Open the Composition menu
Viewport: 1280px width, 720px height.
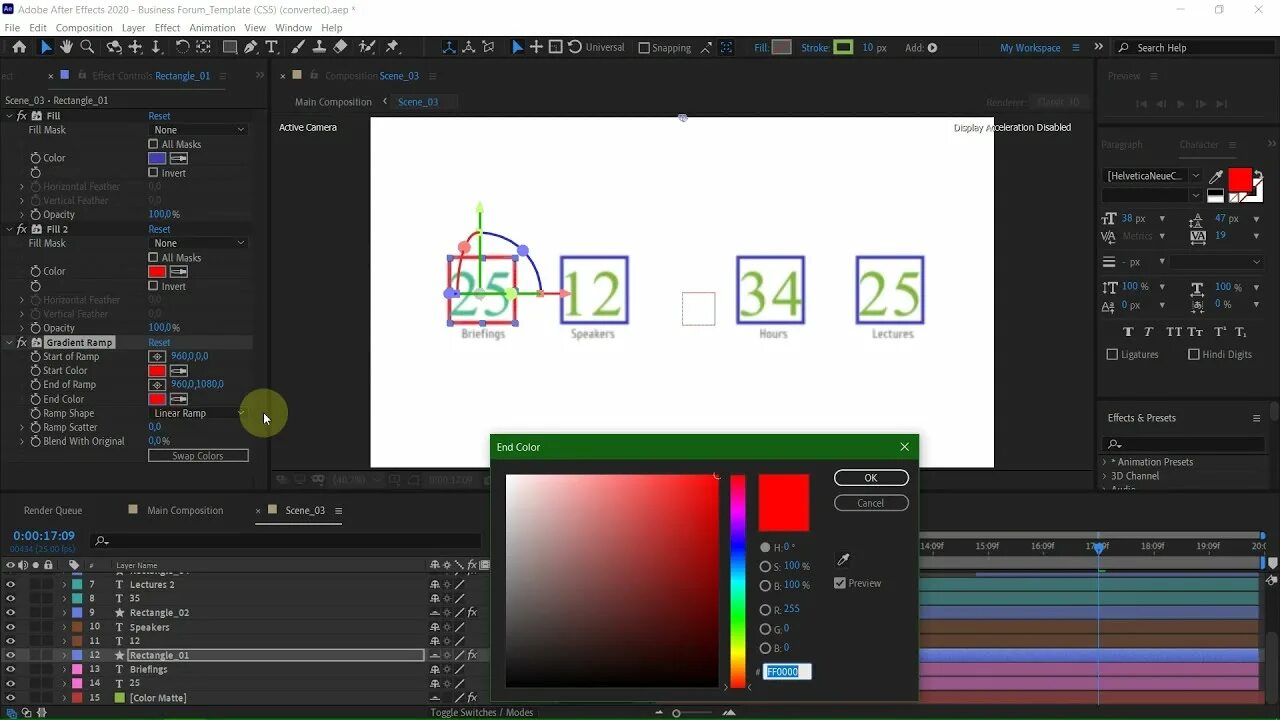click(84, 28)
